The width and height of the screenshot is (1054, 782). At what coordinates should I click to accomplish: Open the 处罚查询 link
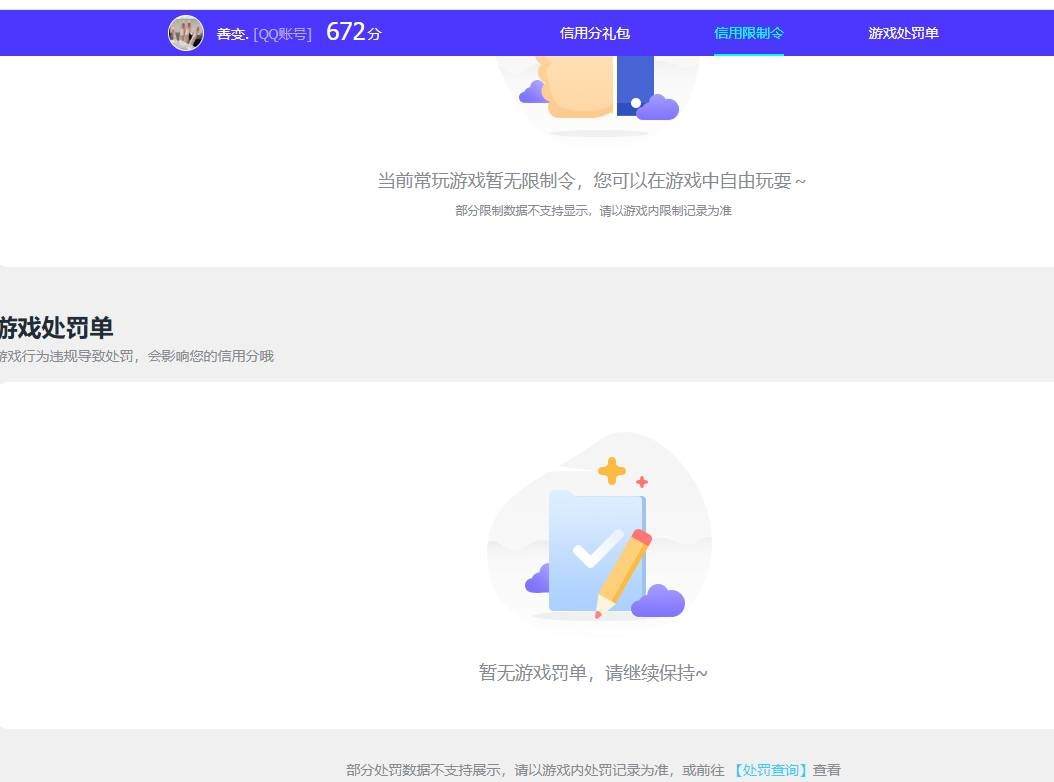770,770
